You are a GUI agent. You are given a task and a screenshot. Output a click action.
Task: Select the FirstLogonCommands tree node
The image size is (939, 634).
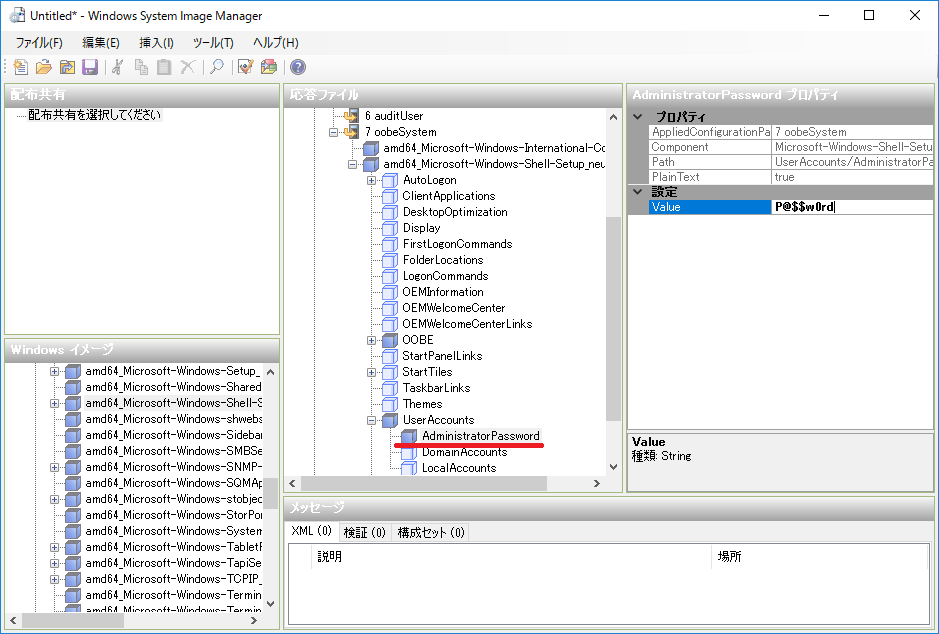click(x=457, y=244)
